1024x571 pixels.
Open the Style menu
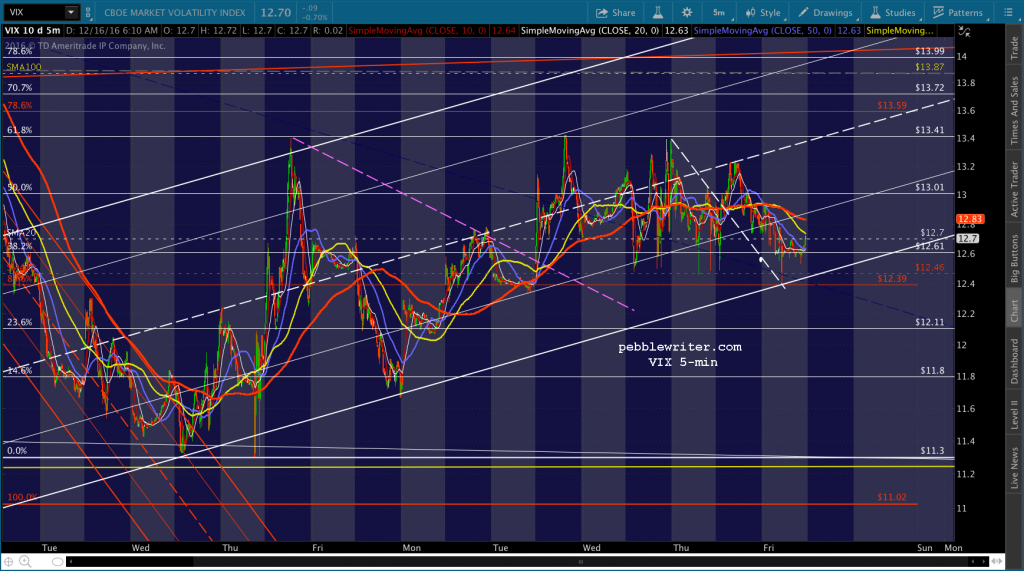pos(763,12)
